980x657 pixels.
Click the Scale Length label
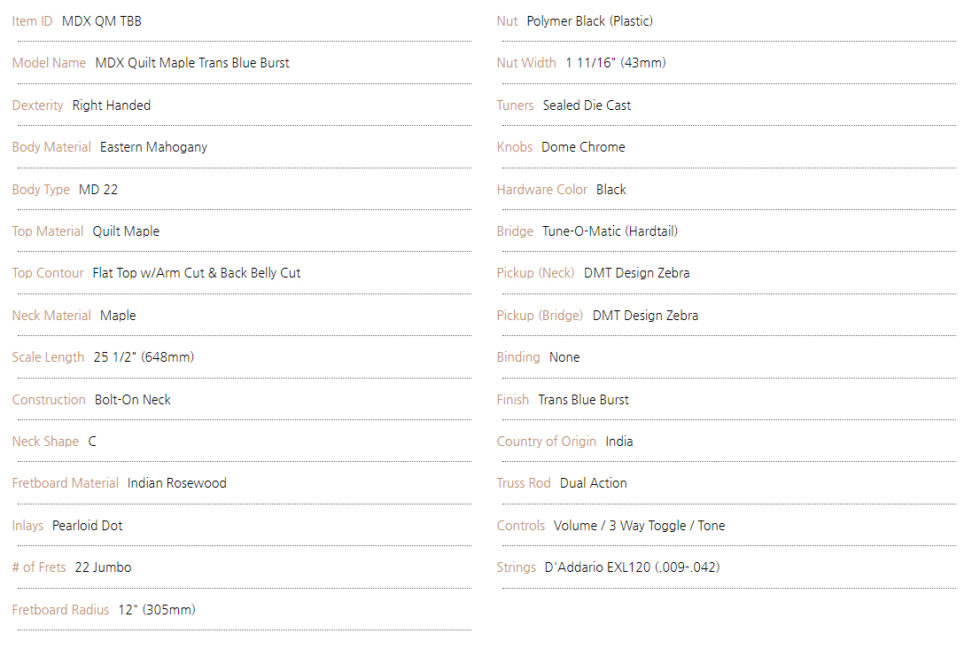pos(48,357)
